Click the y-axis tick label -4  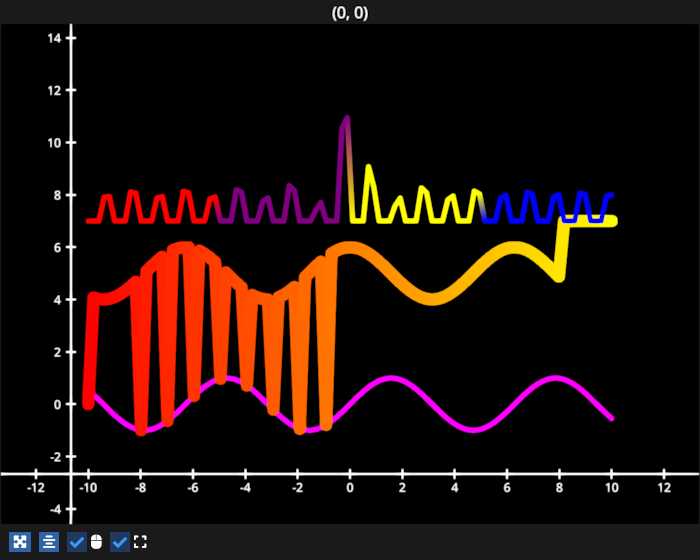[x=55, y=509]
